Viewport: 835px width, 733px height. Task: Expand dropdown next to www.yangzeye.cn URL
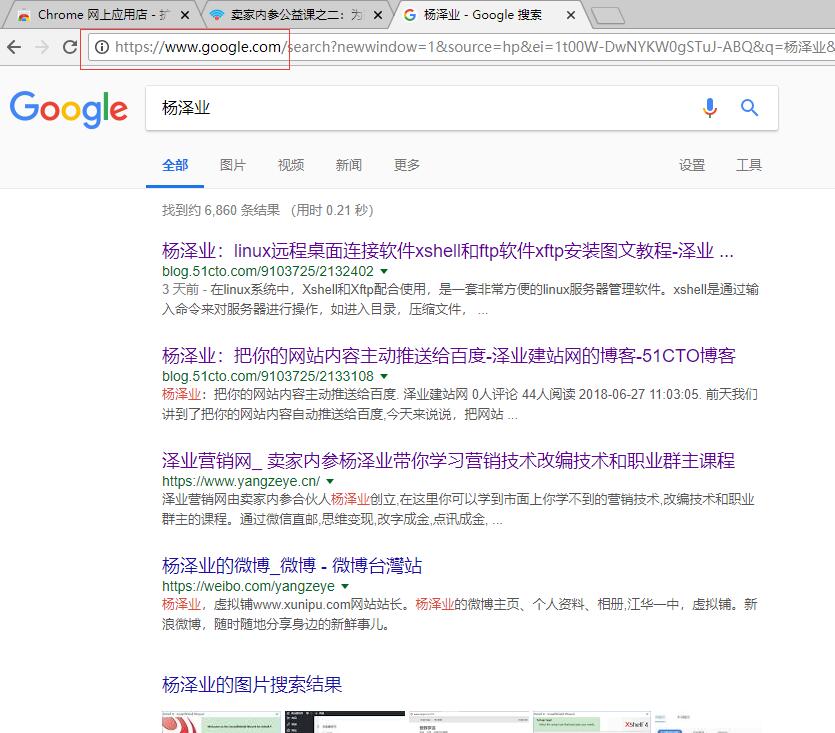tap(330, 481)
